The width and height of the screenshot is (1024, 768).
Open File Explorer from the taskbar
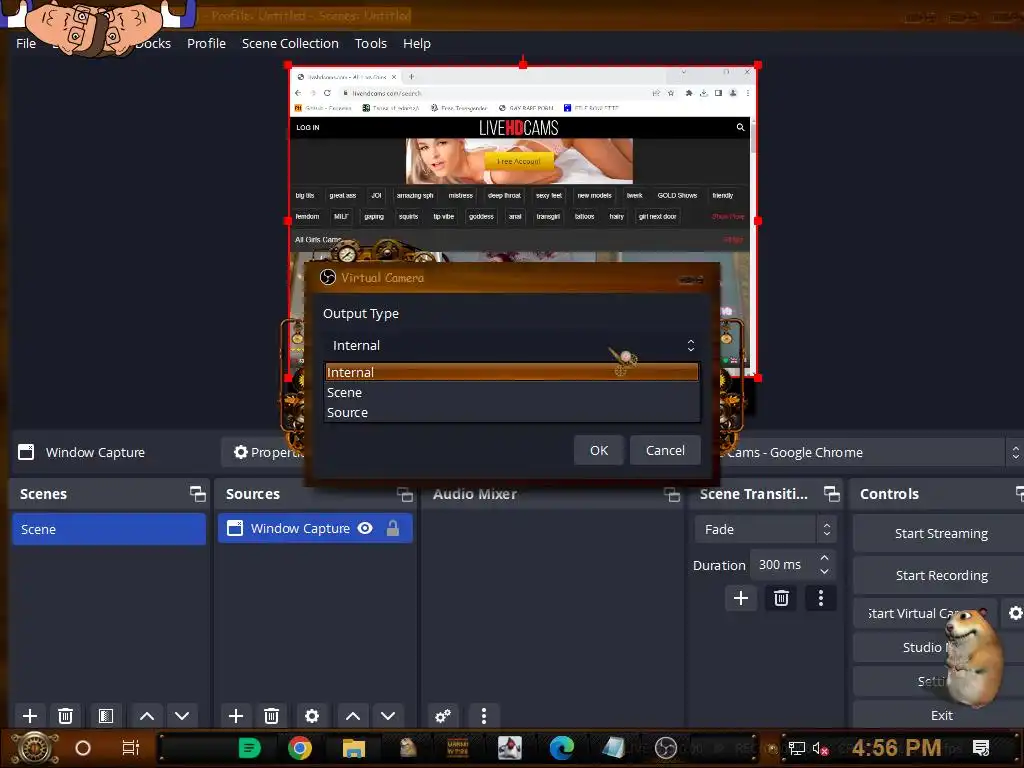tap(353, 748)
